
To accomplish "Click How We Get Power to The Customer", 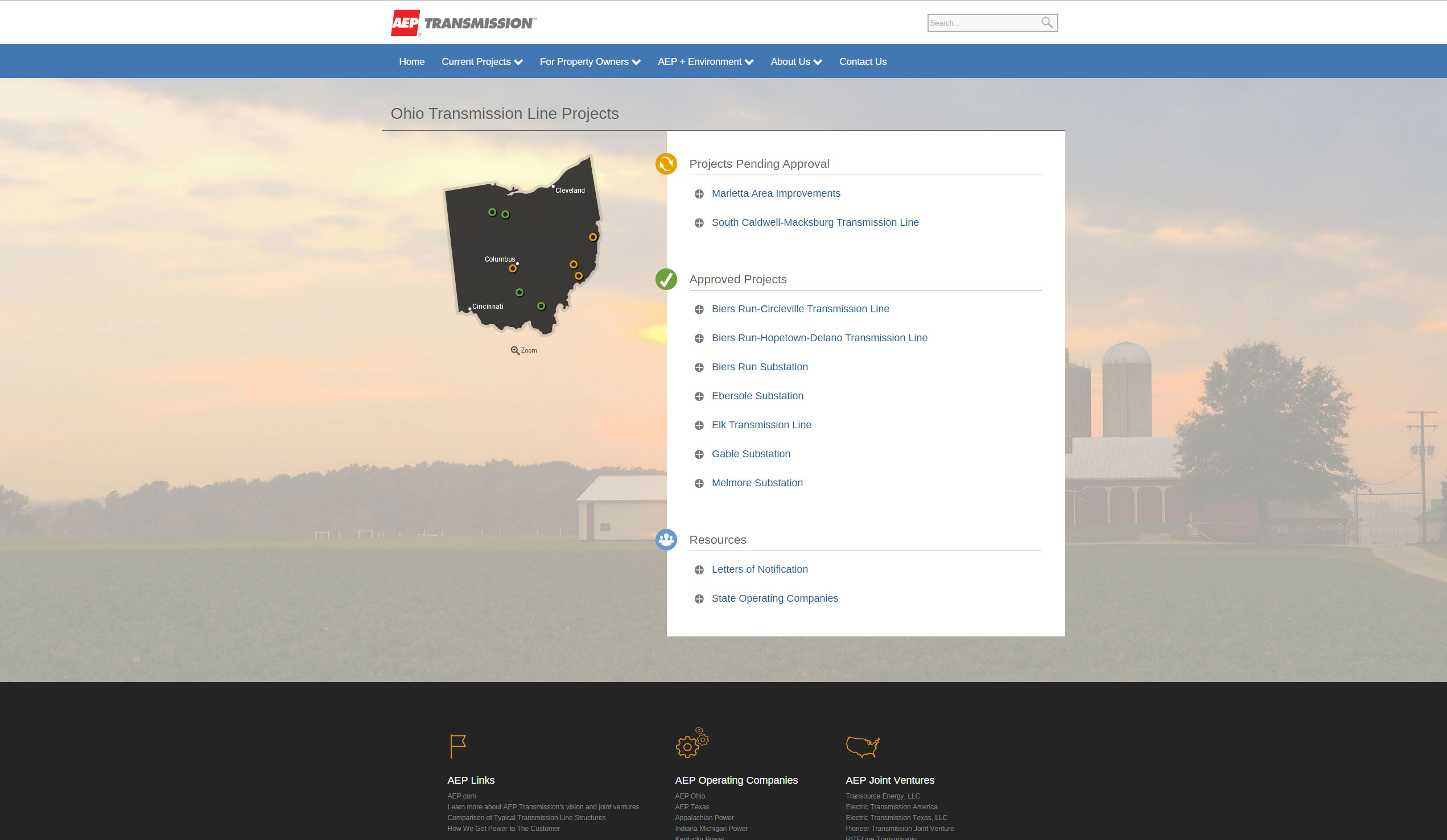I will point(503,829).
